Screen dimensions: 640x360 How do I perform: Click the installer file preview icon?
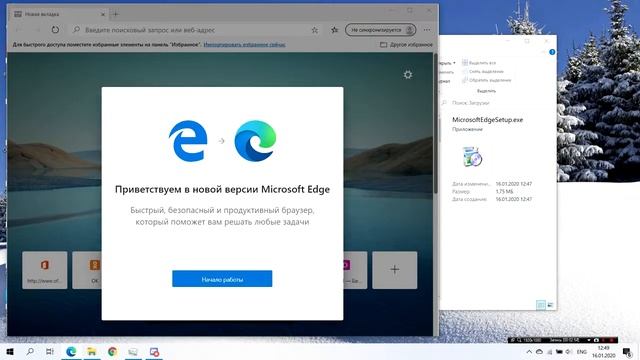click(472, 157)
